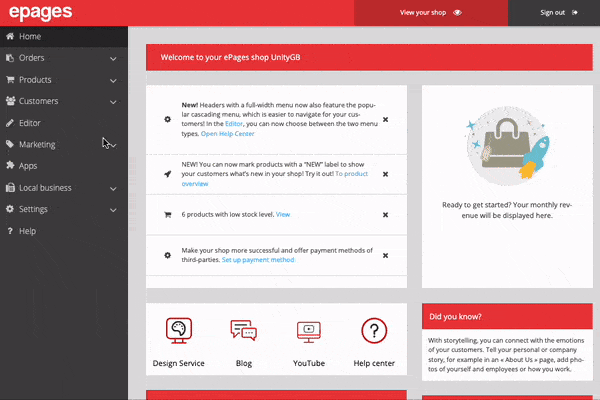Screen dimensions: 600x400
Task: Click the Did you know? heading
Action: pos(455,317)
